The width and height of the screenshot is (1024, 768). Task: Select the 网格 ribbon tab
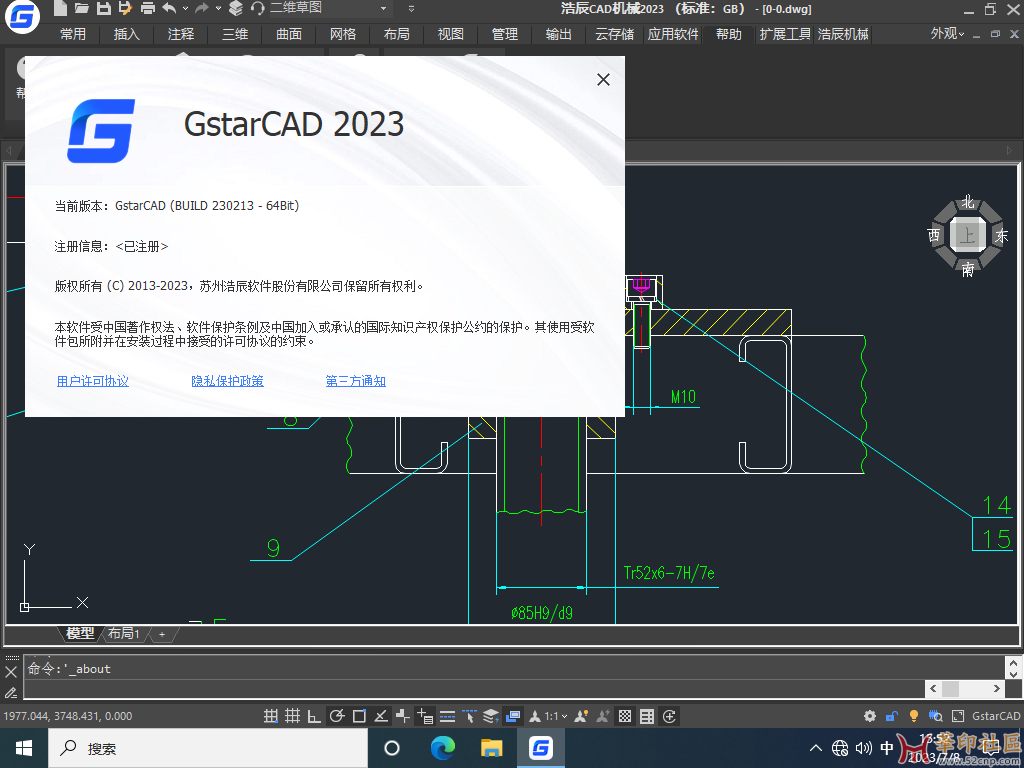[343, 34]
